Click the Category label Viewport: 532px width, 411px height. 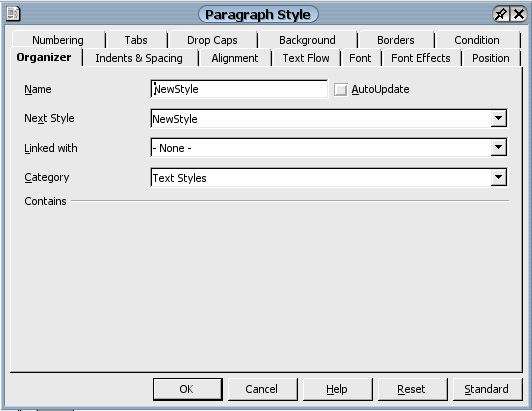[x=46, y=178]
